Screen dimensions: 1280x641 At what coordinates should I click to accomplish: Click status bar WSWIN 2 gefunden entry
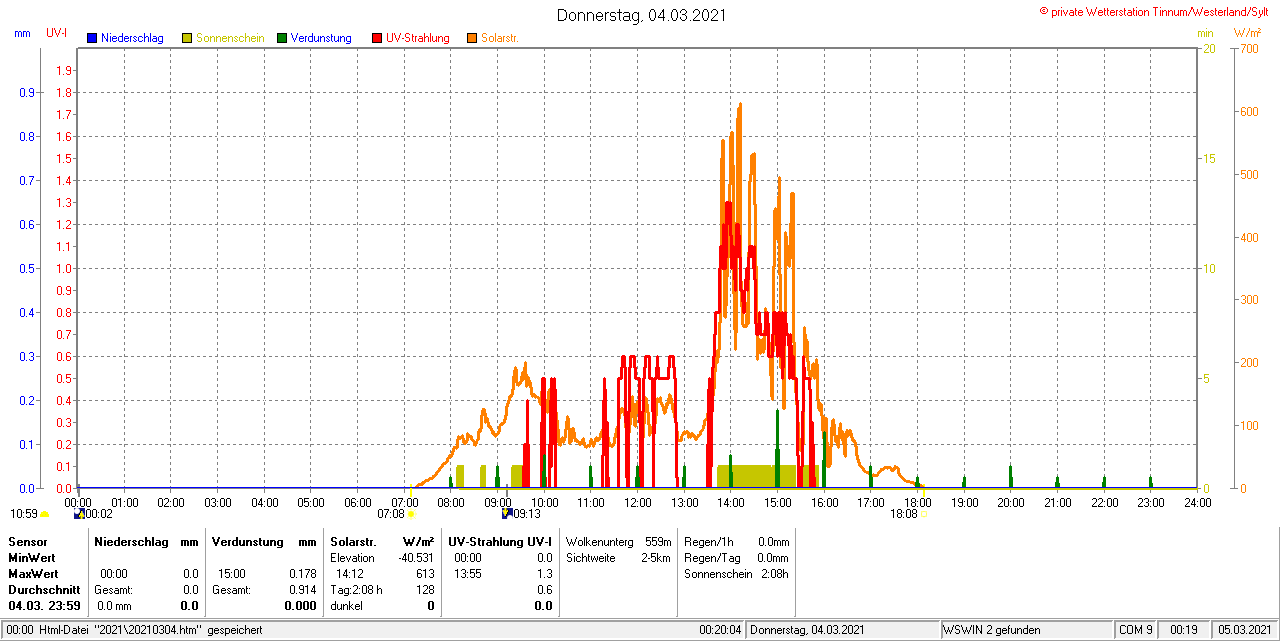point(992,630)
